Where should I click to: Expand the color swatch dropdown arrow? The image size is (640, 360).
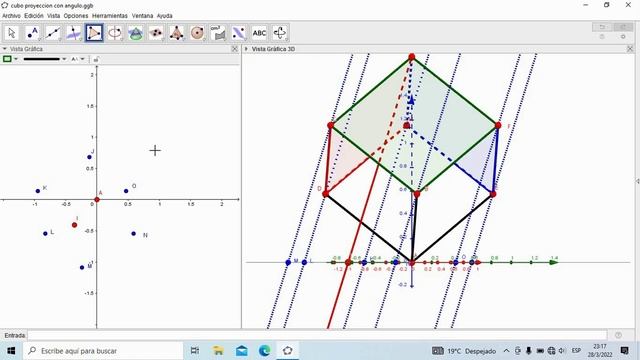coord(16,59)
